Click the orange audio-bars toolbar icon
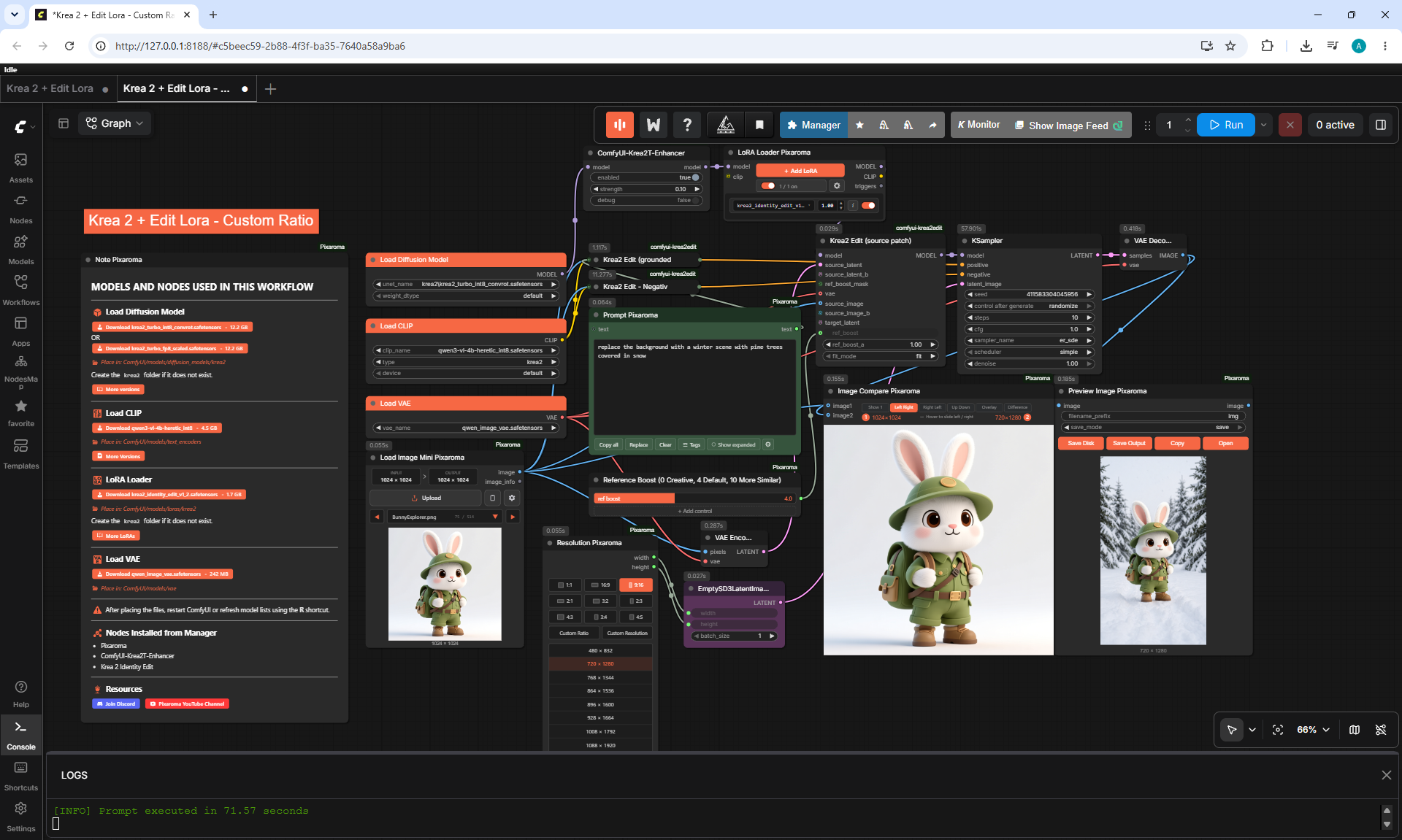 point(620,125)
